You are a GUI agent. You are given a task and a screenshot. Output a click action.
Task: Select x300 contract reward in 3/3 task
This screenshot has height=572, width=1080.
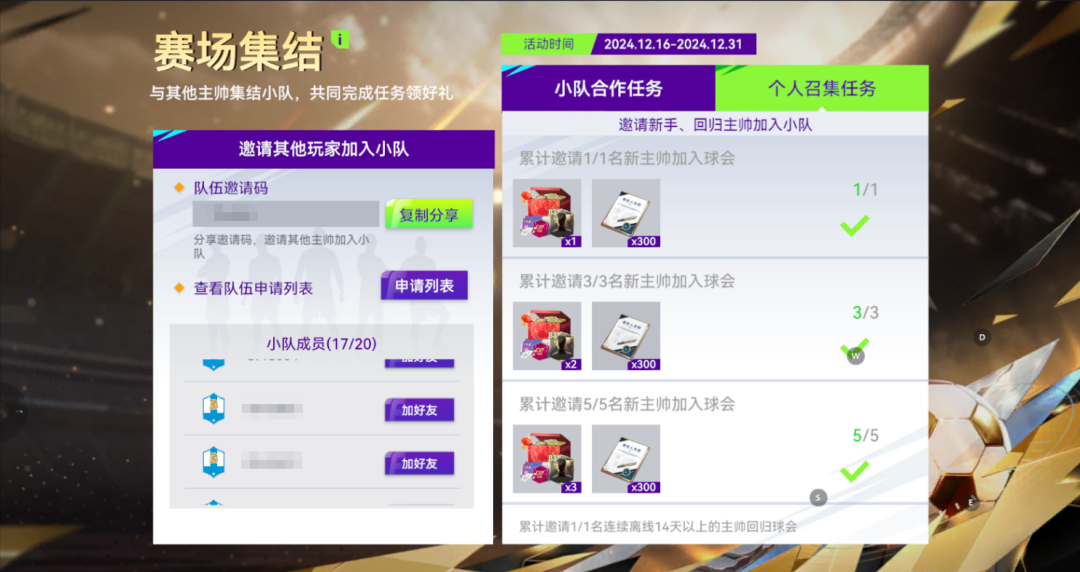626,336
